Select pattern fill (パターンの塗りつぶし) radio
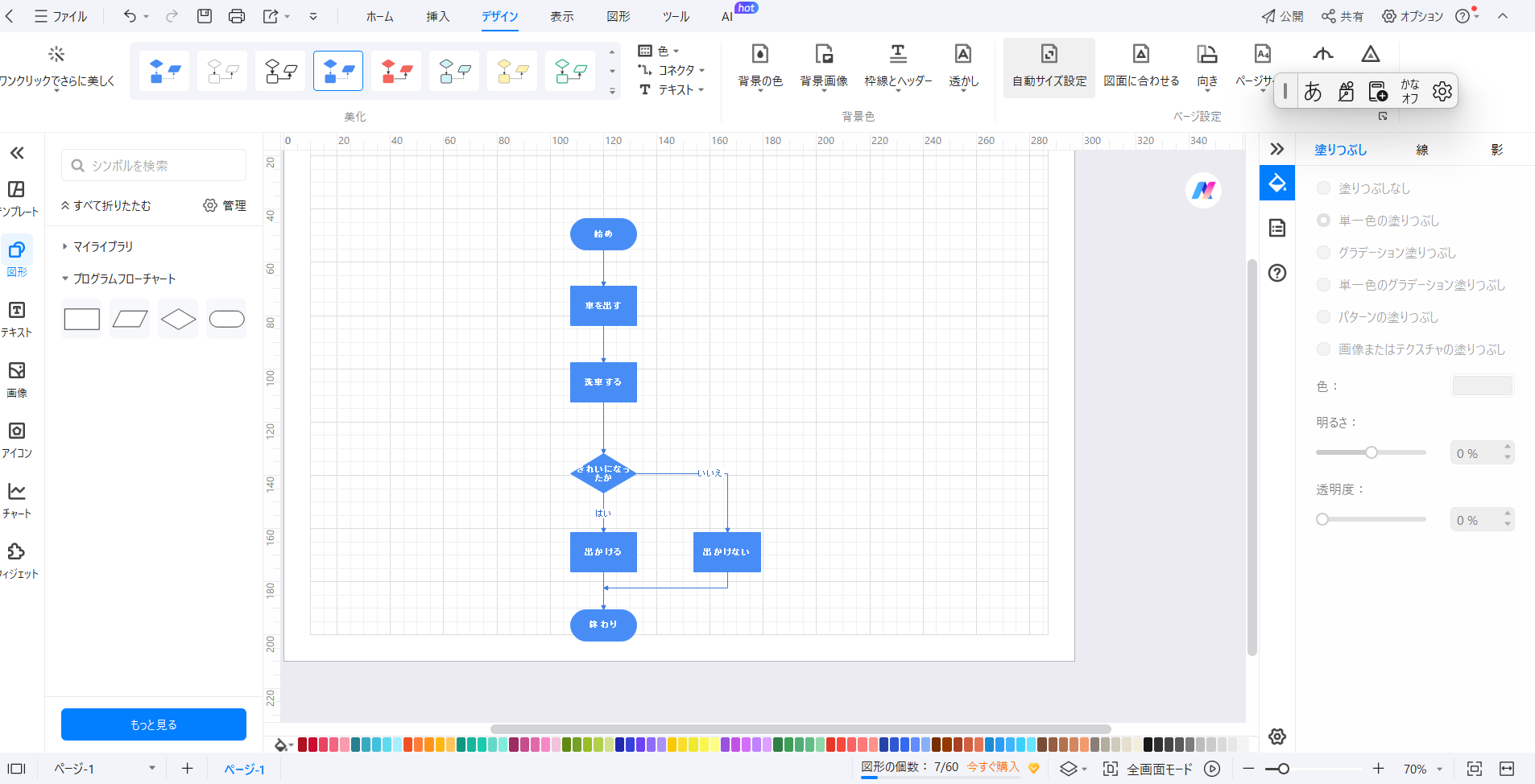1535x784 pixels. 1323,317
